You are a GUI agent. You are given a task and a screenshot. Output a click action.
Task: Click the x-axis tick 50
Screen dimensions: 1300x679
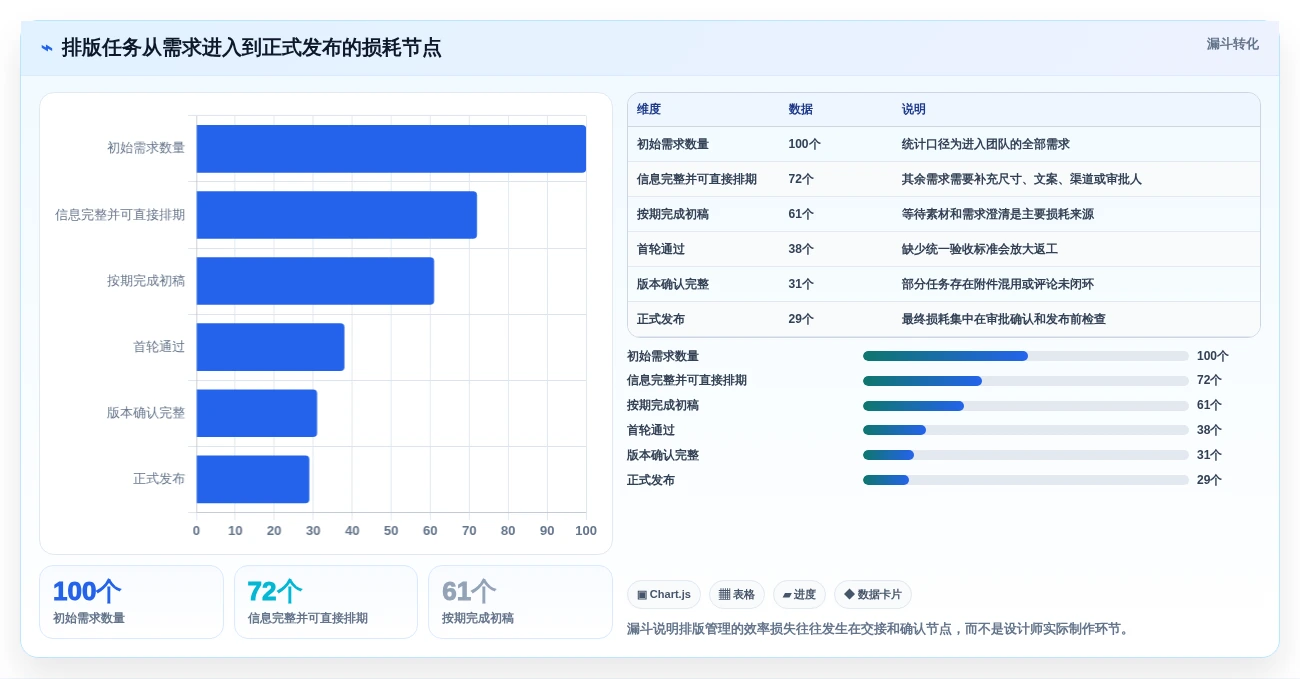click(391, 531)
